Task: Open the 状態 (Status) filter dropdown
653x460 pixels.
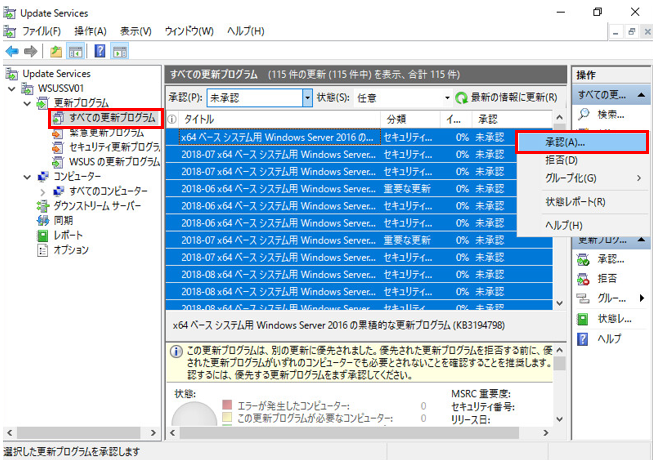Action: point(446,98)
